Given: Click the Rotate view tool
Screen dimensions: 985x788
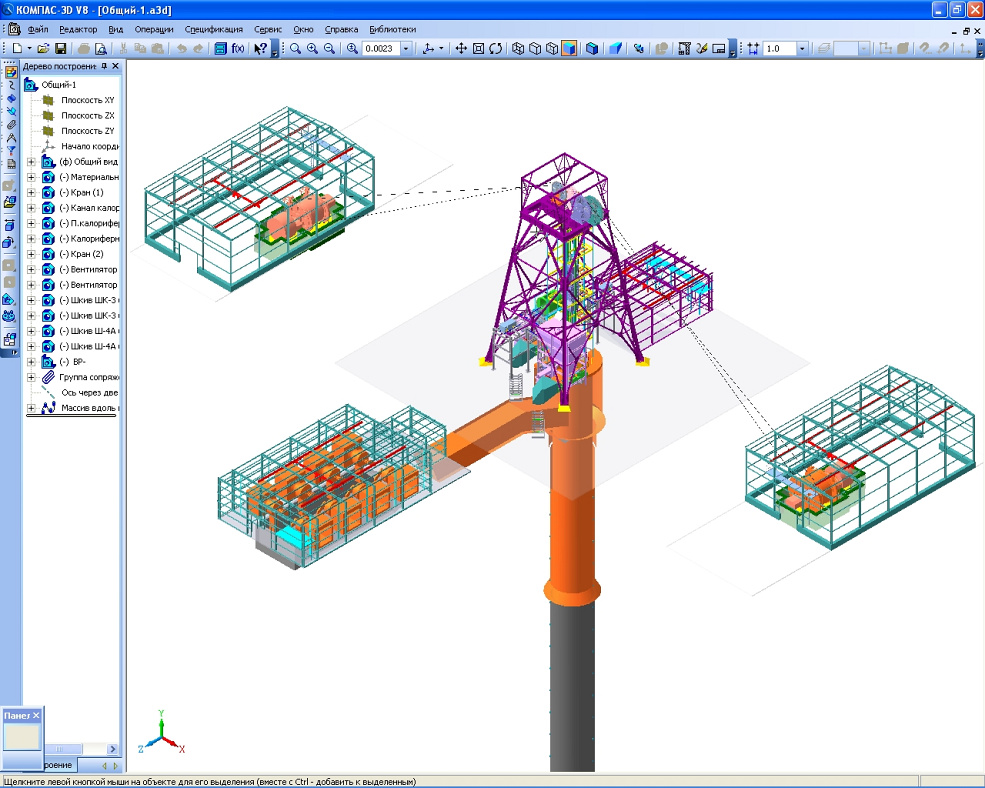Looking at the screenshot, I should click(x=495, y=48).
